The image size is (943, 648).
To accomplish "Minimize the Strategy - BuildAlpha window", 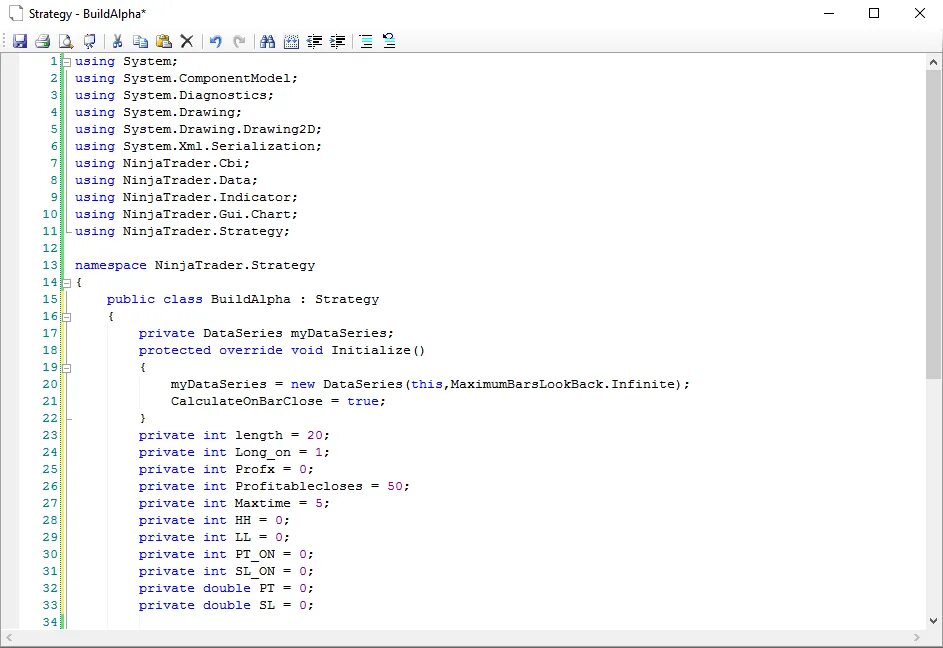I will [829, 13].
